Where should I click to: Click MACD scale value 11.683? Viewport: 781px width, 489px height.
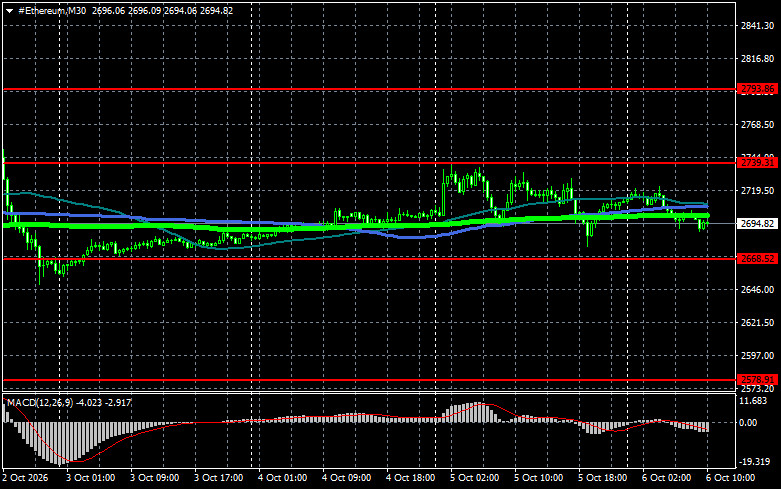coord(753,401)
